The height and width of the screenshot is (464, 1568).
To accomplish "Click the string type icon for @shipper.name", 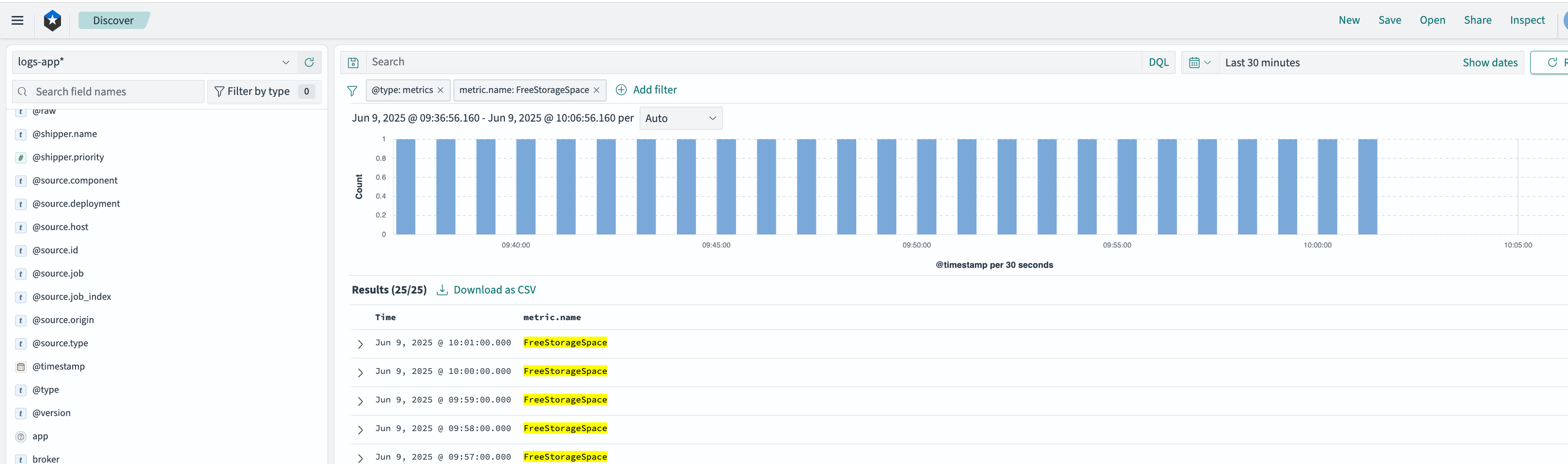I will 21,134.
